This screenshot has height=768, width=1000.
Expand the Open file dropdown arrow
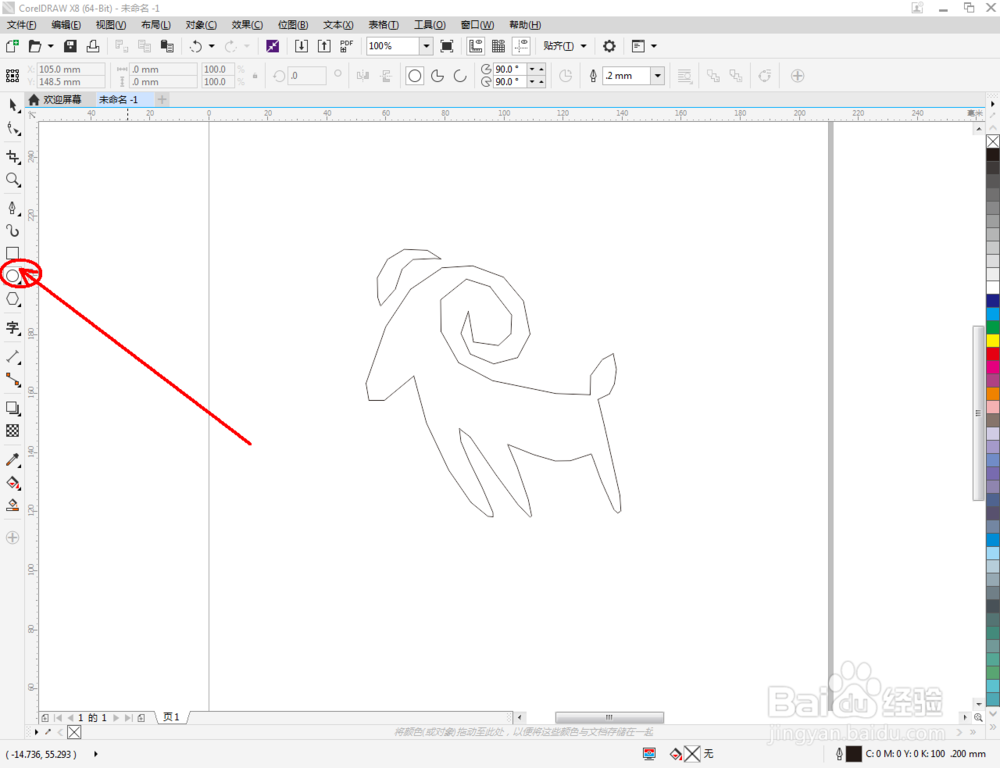click(50, 46)
